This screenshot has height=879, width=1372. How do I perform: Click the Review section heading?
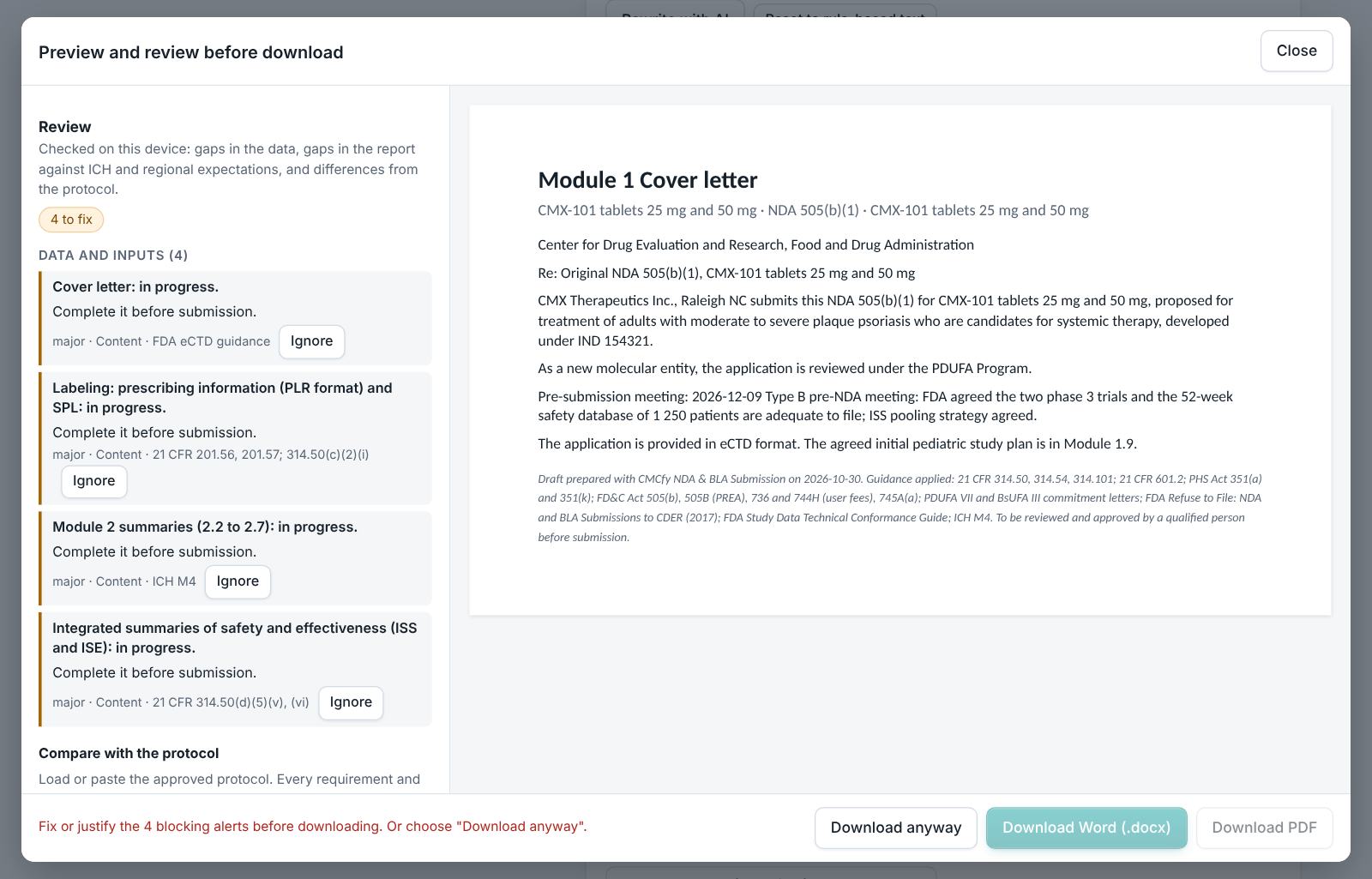coord(65,127)
